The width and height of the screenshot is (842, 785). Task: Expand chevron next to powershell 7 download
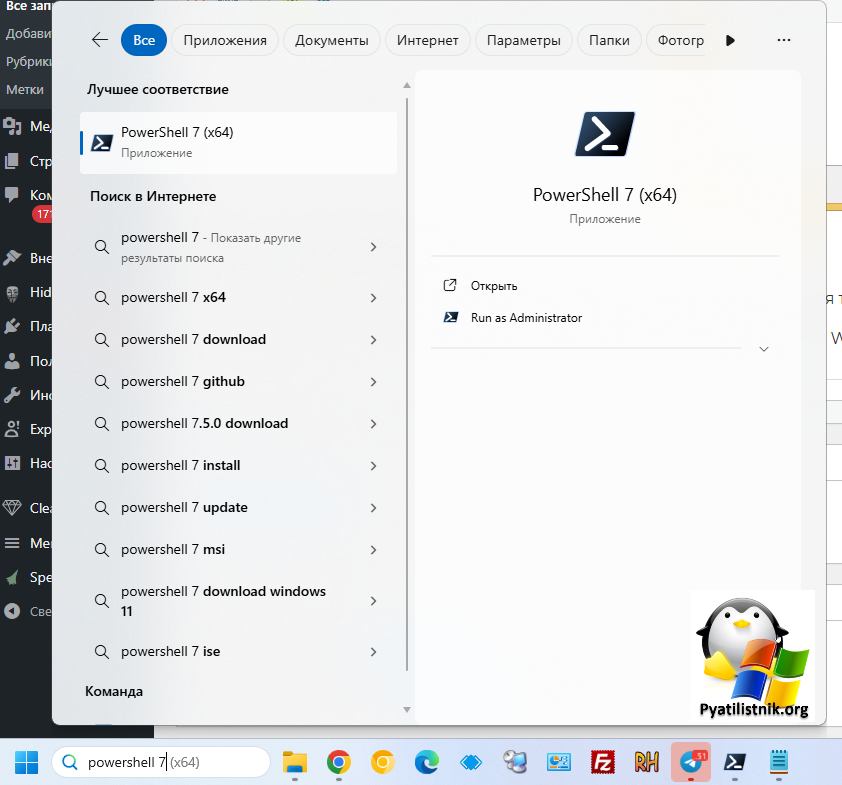point(374,340)
